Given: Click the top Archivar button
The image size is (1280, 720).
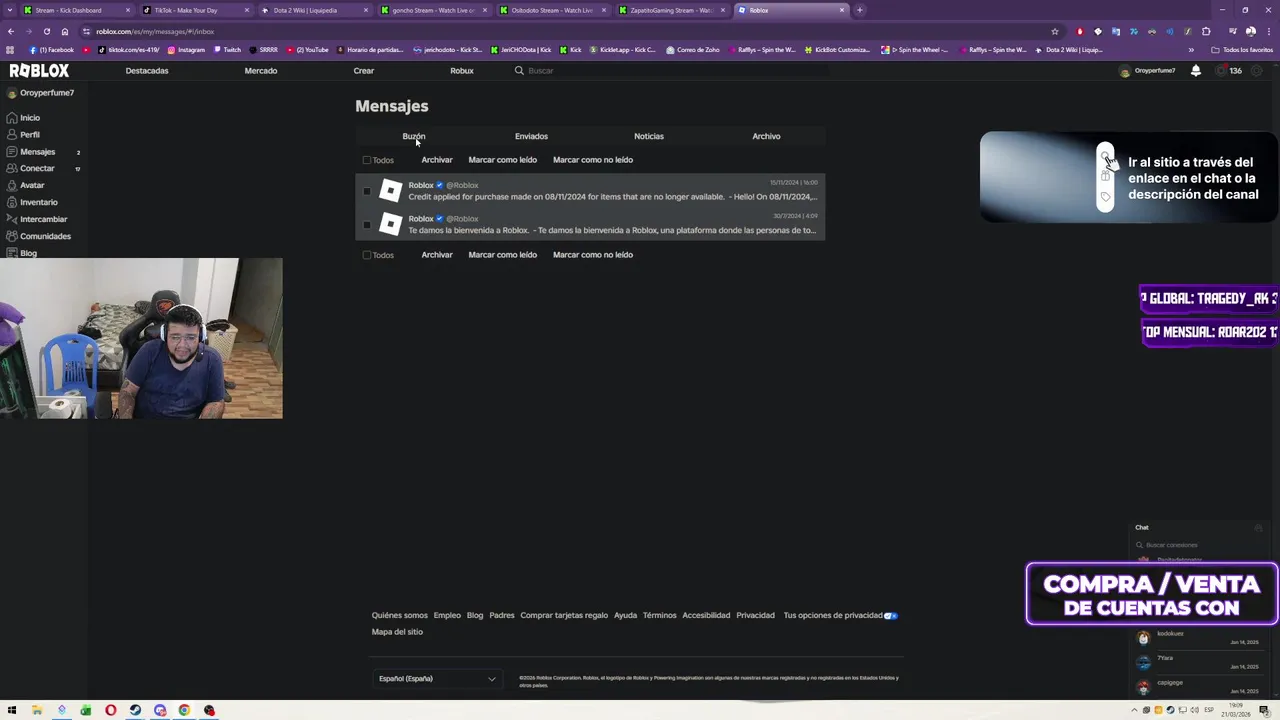Looking at the screenshot, I should tap(437, 160).
